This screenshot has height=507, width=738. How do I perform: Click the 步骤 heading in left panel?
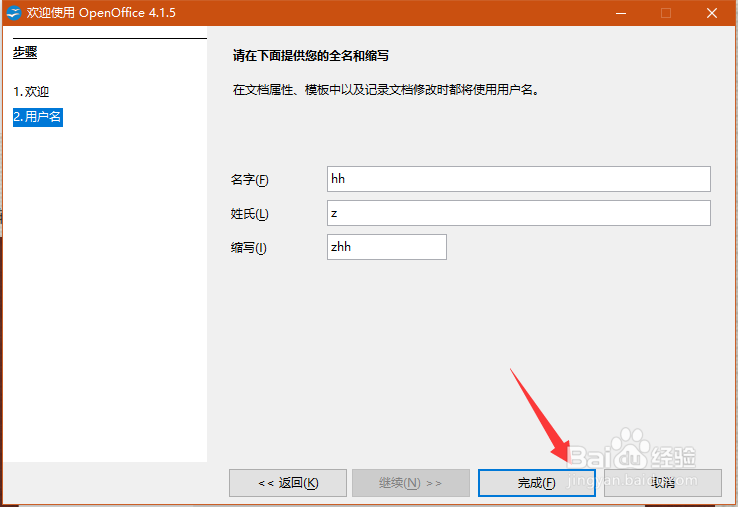25,52
